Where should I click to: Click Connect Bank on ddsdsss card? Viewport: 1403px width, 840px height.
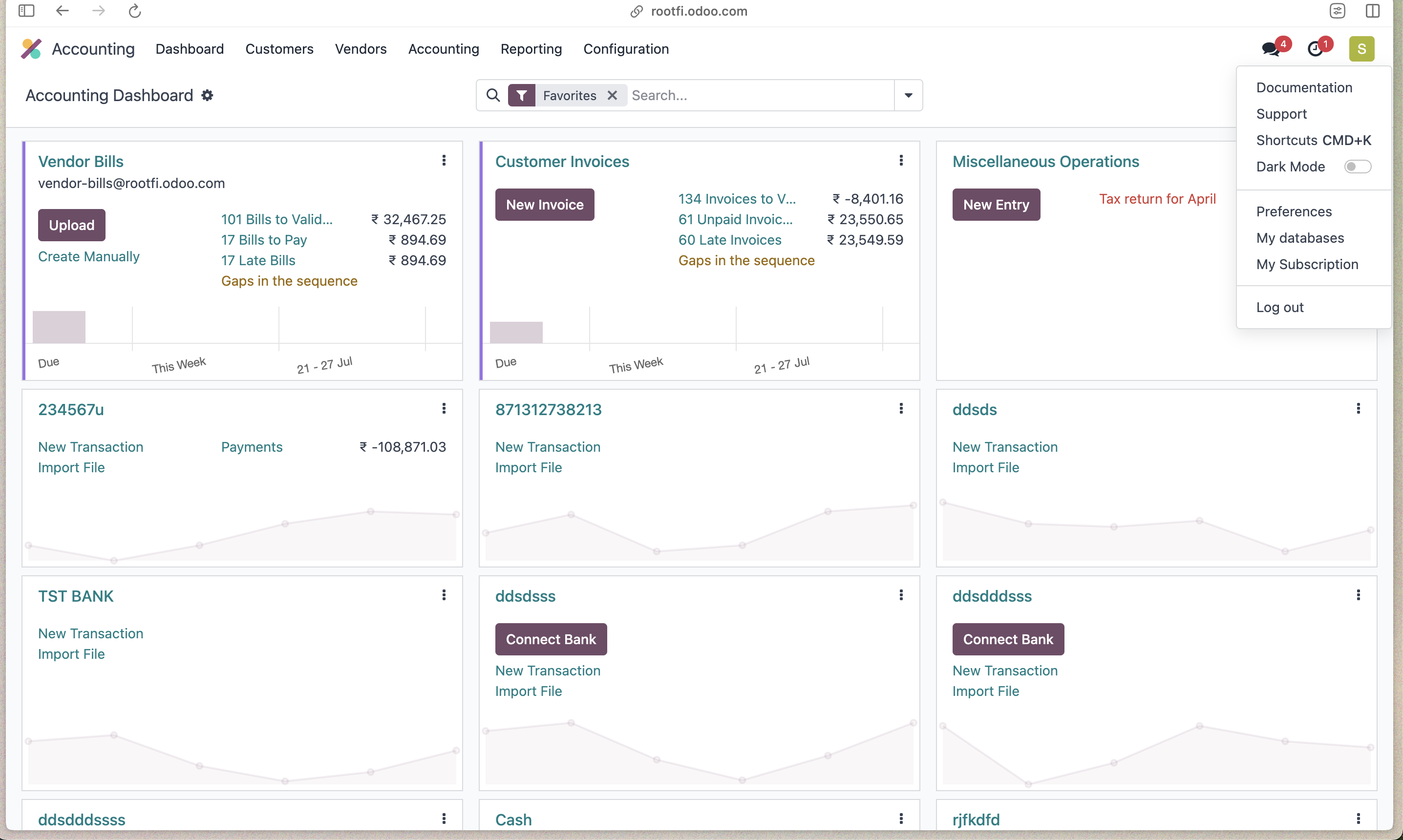[551, 639]
